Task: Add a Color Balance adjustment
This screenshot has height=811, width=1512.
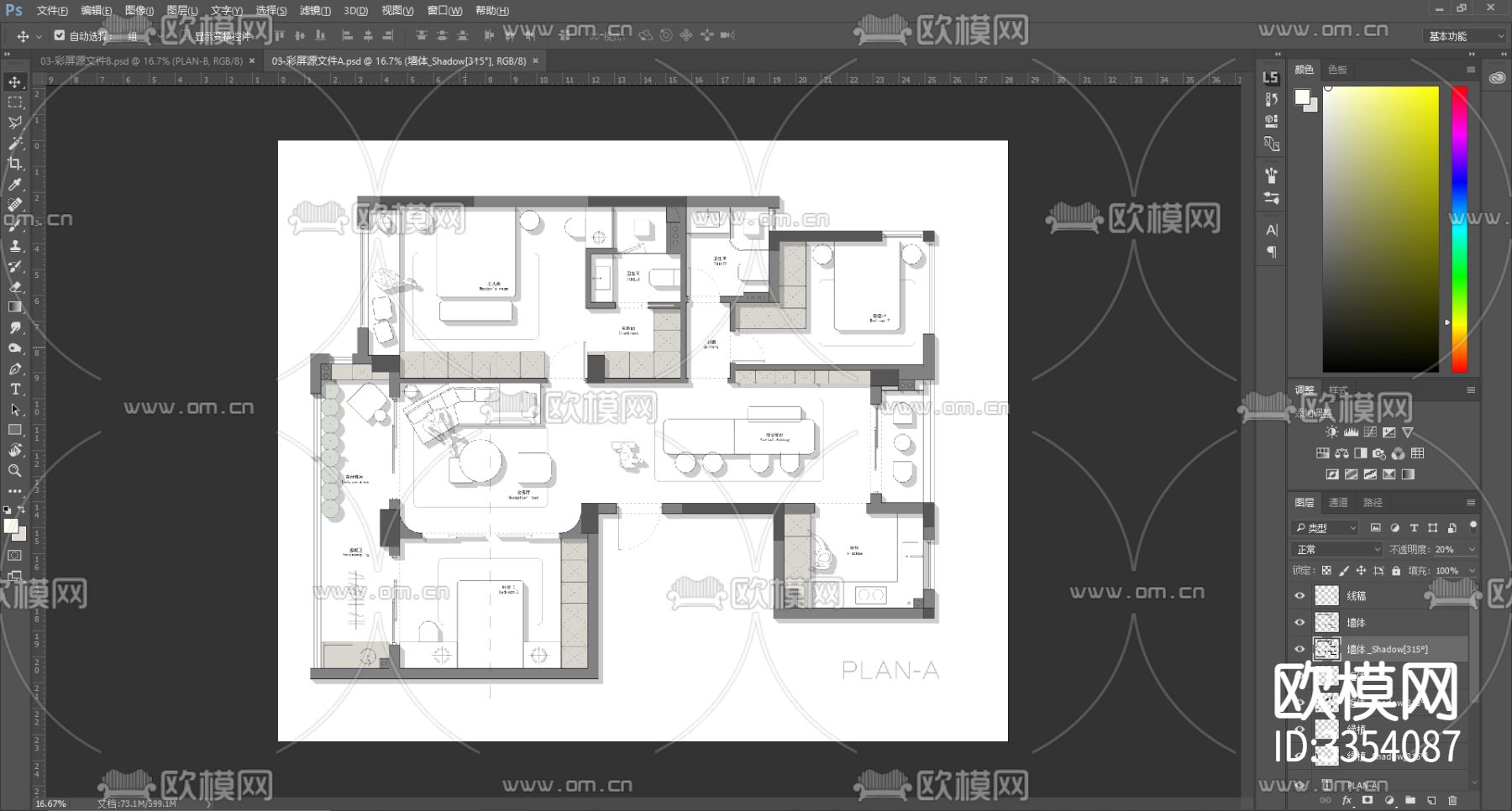Action: (x=1341, y=453)
